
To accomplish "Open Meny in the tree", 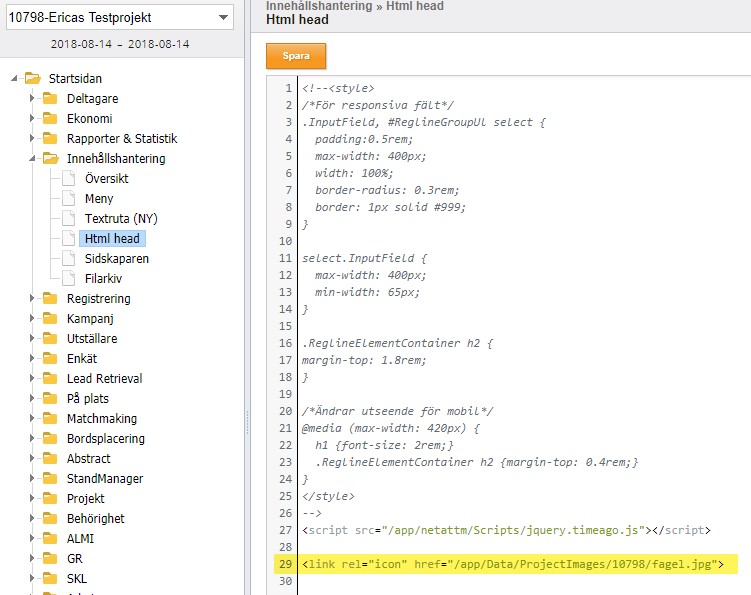I will pos(99,198).
